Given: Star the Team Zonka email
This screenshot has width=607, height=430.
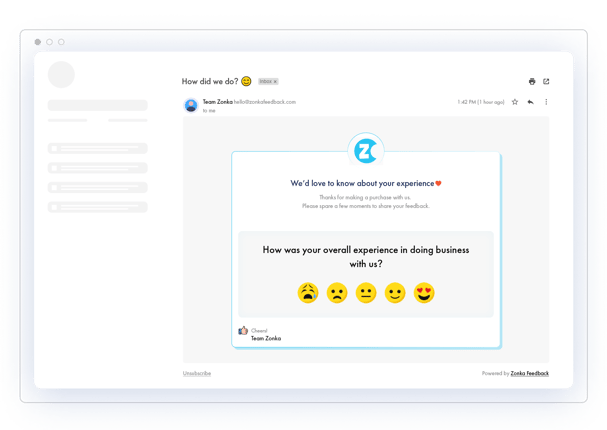Looking at the screenshot, I should click(x=515, y=102).
